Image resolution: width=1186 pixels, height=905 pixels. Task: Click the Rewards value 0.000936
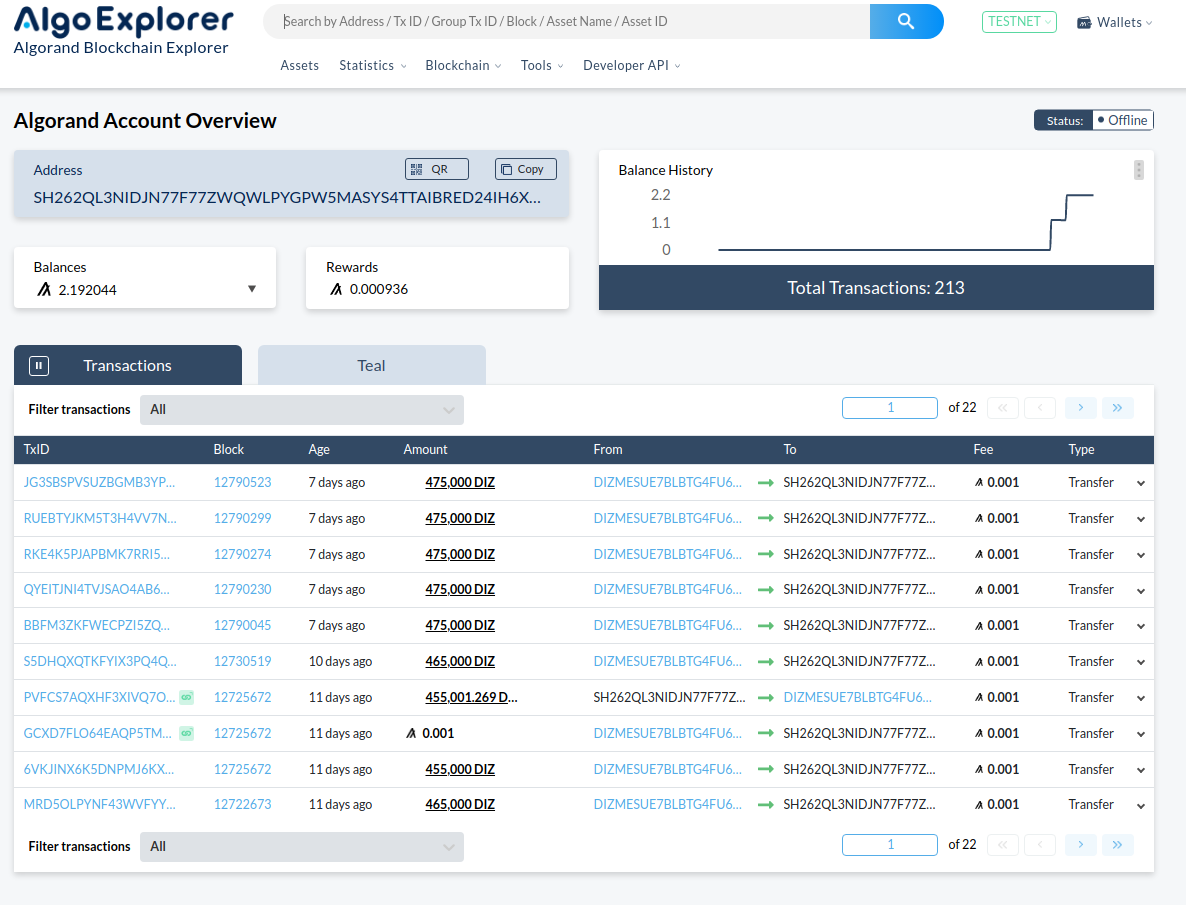(x=378, y=289)
